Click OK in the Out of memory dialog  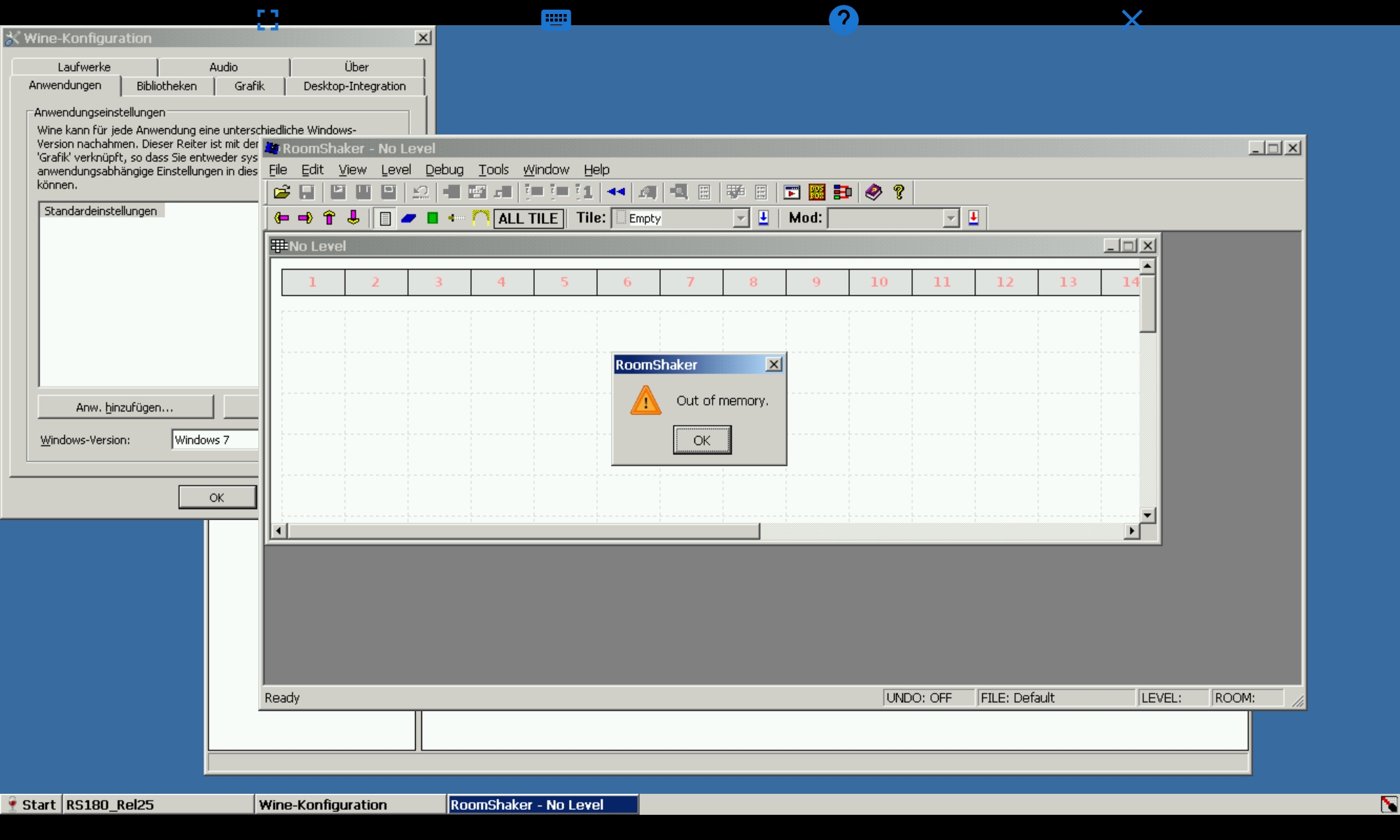[x=702, y=440]
